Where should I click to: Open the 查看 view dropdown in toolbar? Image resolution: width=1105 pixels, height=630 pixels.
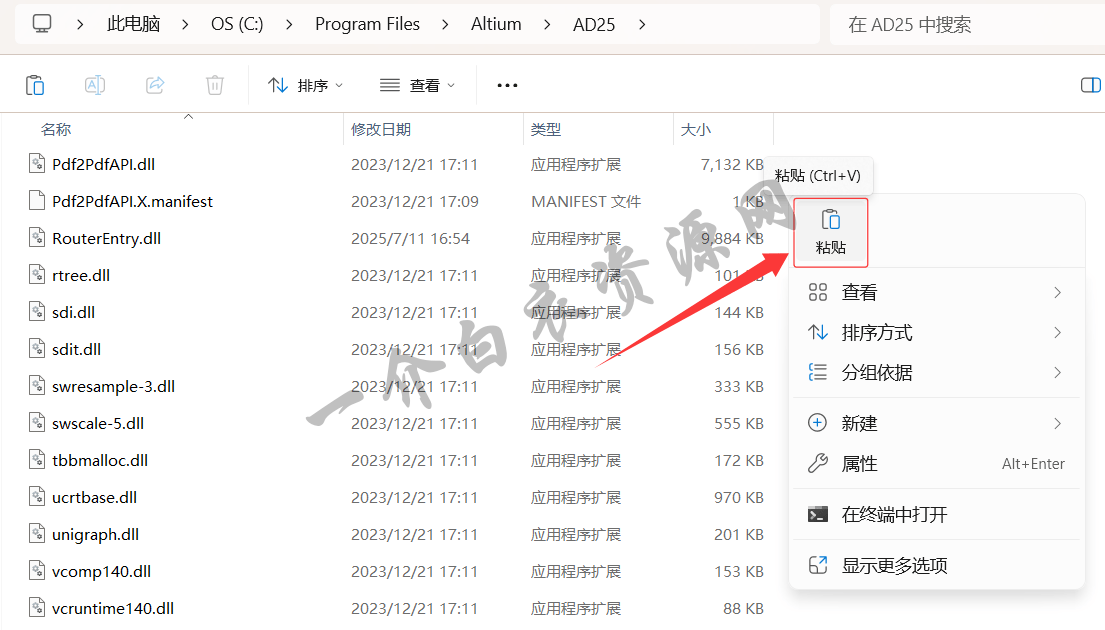(x=418, y=85)
